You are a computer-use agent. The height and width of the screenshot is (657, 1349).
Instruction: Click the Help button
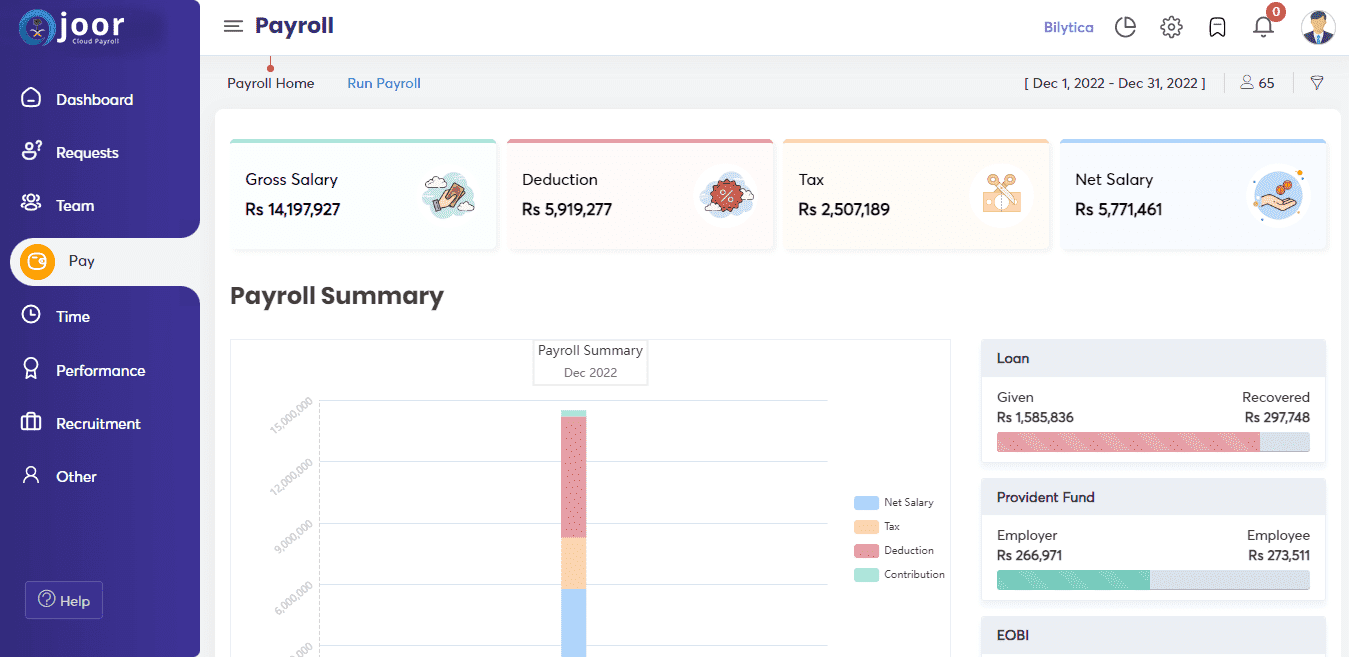(x=64, y=600)
